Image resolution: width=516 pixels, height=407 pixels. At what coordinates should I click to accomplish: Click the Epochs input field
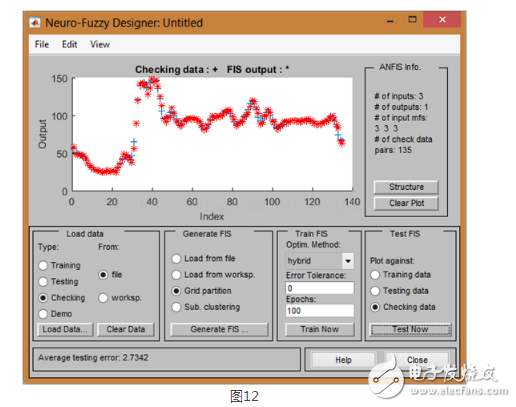320,311
